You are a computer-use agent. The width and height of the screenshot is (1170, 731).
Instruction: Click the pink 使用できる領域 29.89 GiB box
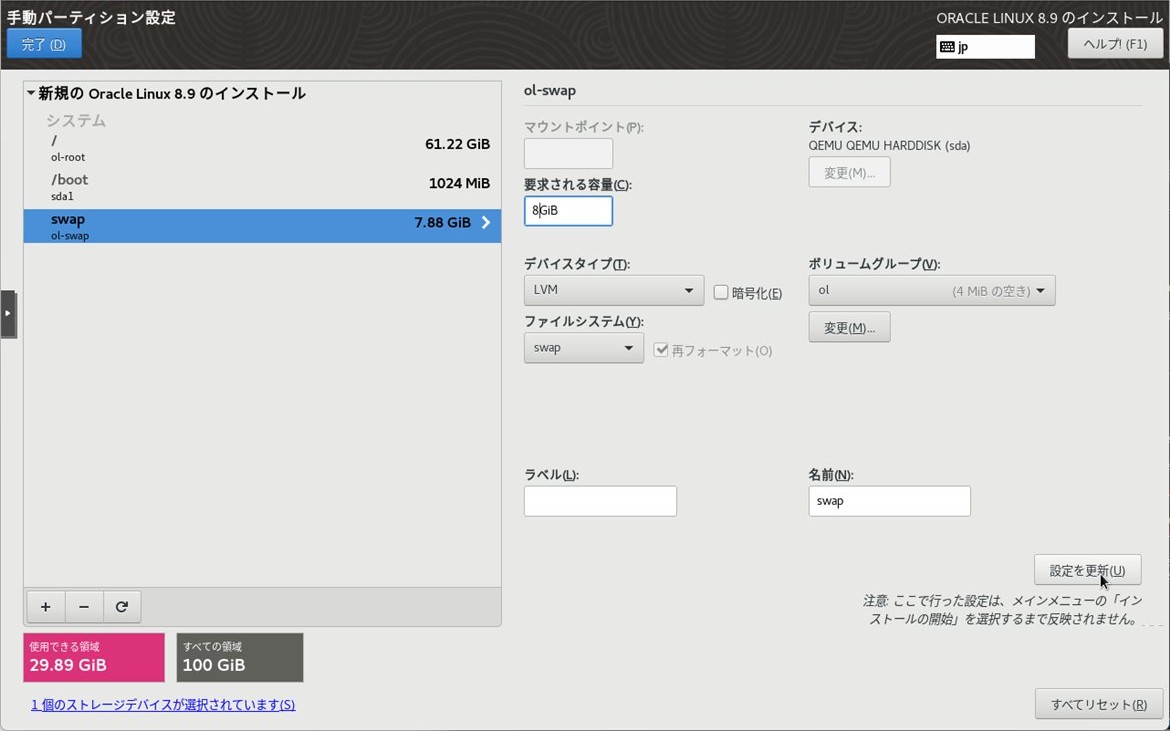tap(94, 657)
